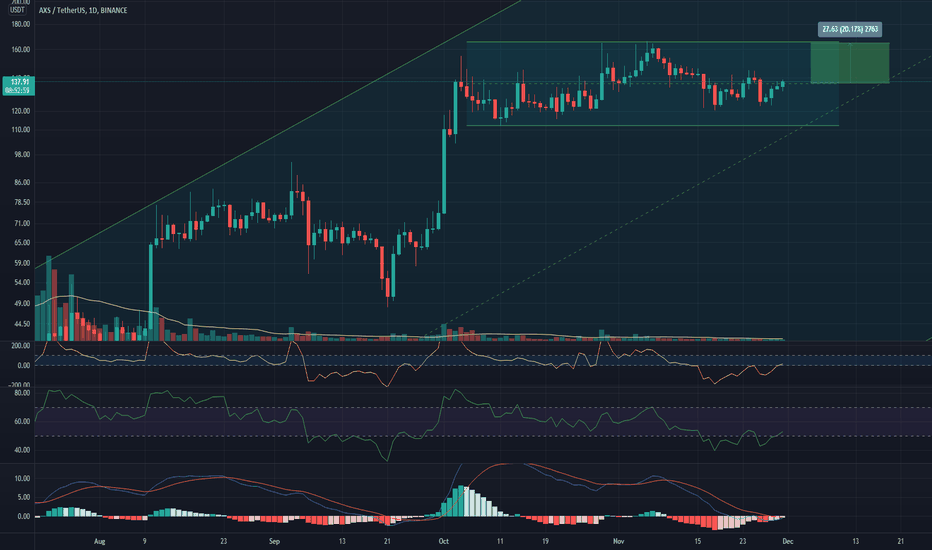
Task: Click the 40.00 RSI scale label
Action: tap(22, 450)
